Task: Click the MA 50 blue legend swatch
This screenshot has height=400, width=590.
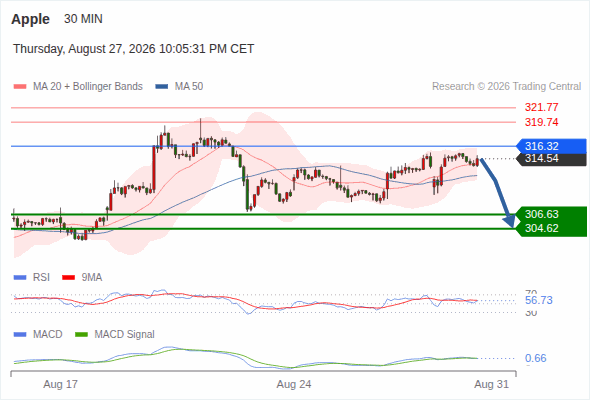Action: point(161,87)
